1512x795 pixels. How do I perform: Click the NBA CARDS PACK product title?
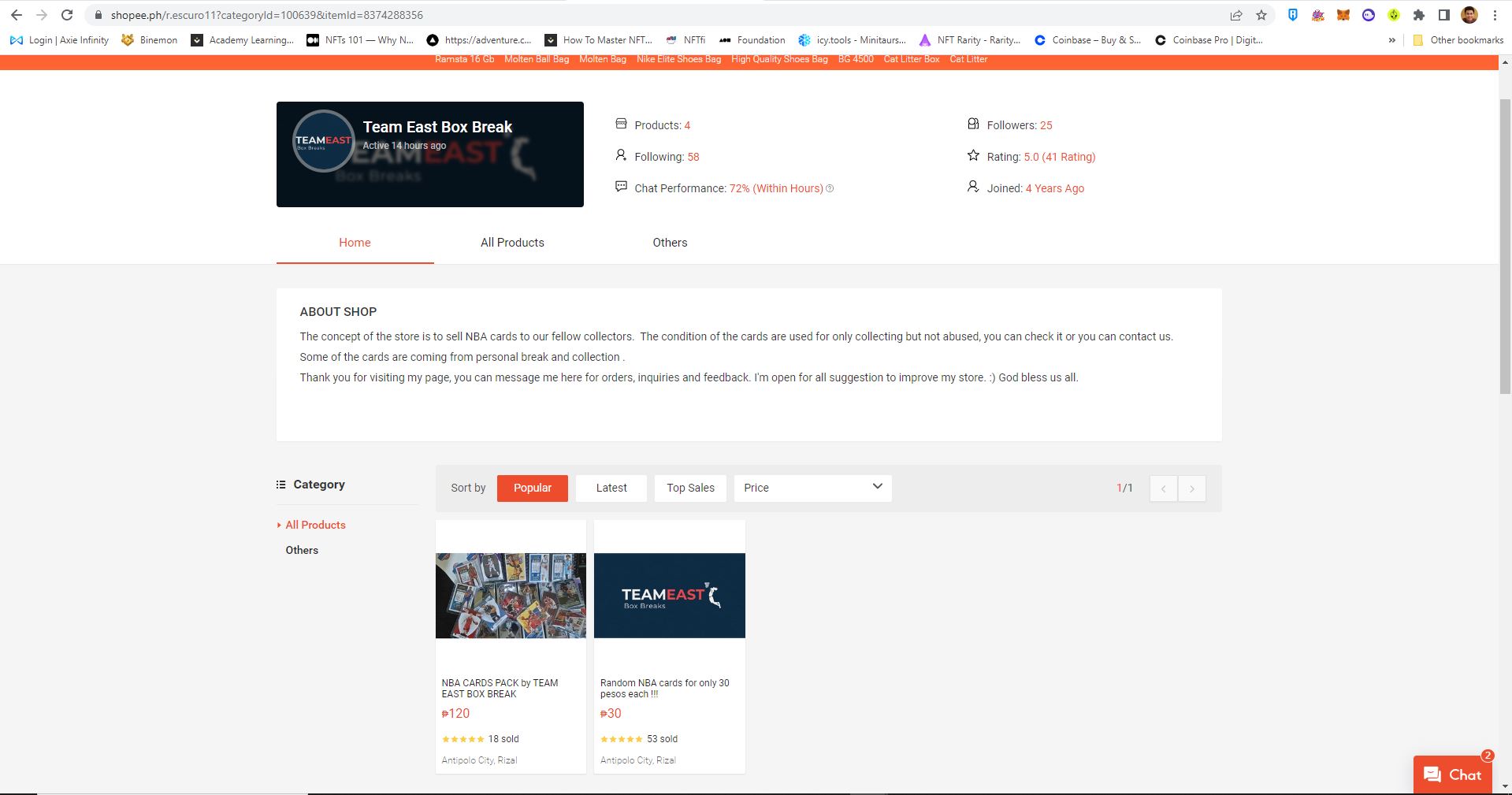click(x=500, y=689)
